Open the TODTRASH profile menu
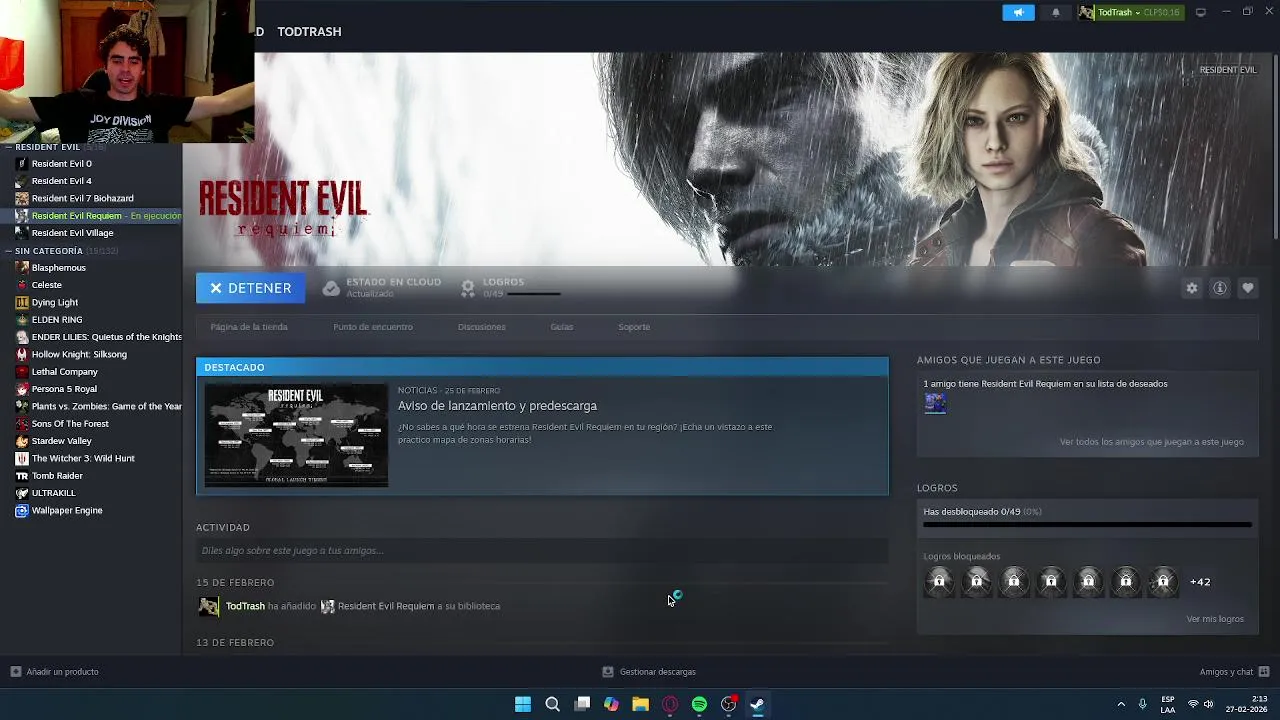 [309, 31]
